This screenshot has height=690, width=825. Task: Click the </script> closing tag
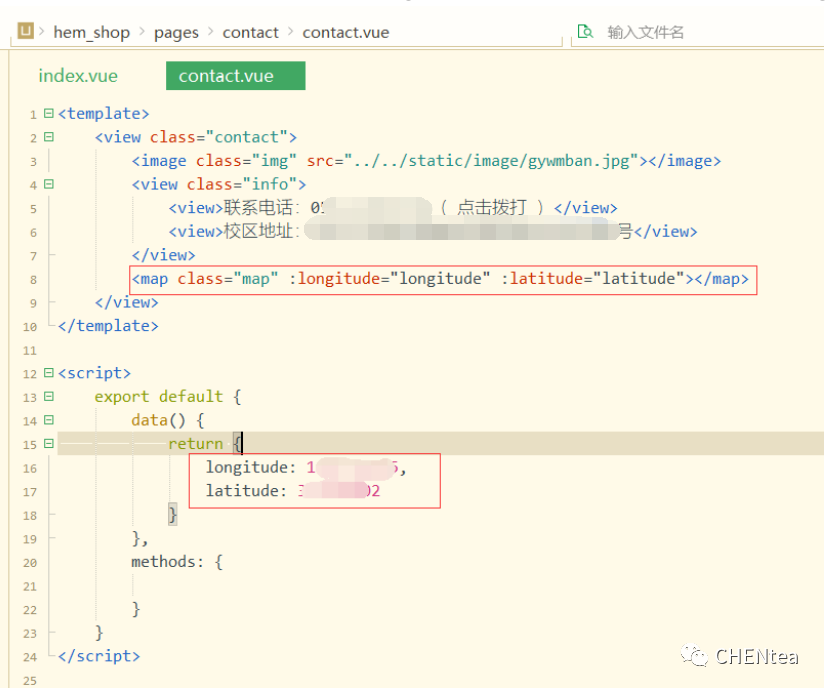point(99,656)
